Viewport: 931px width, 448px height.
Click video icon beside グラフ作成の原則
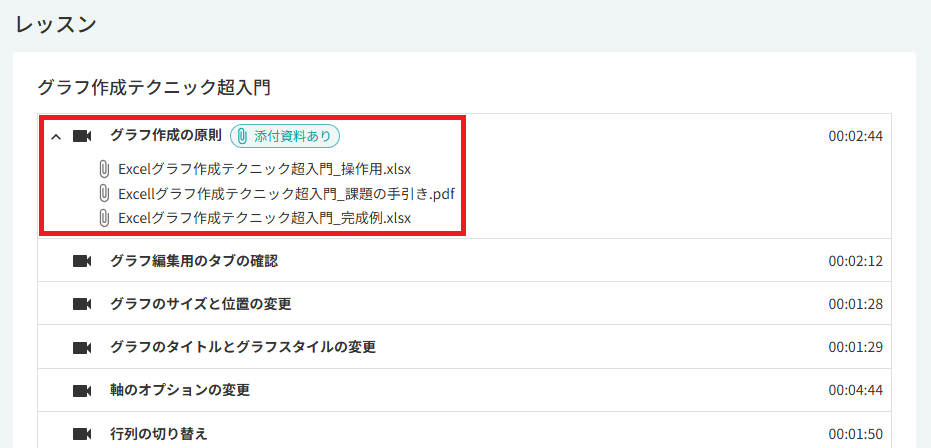click(82, 136)
